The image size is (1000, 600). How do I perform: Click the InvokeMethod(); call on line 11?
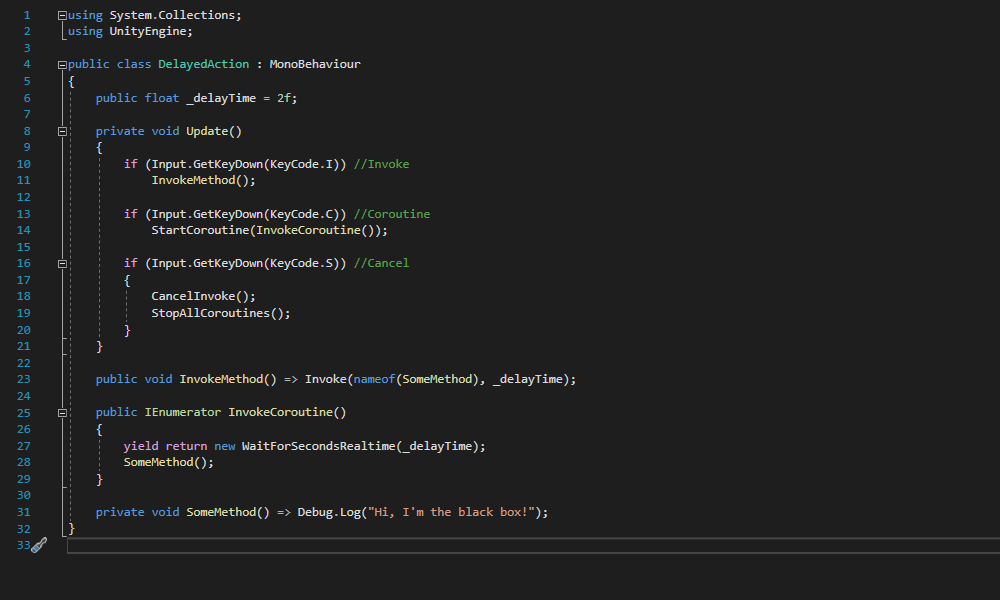[x=203, y=180]
